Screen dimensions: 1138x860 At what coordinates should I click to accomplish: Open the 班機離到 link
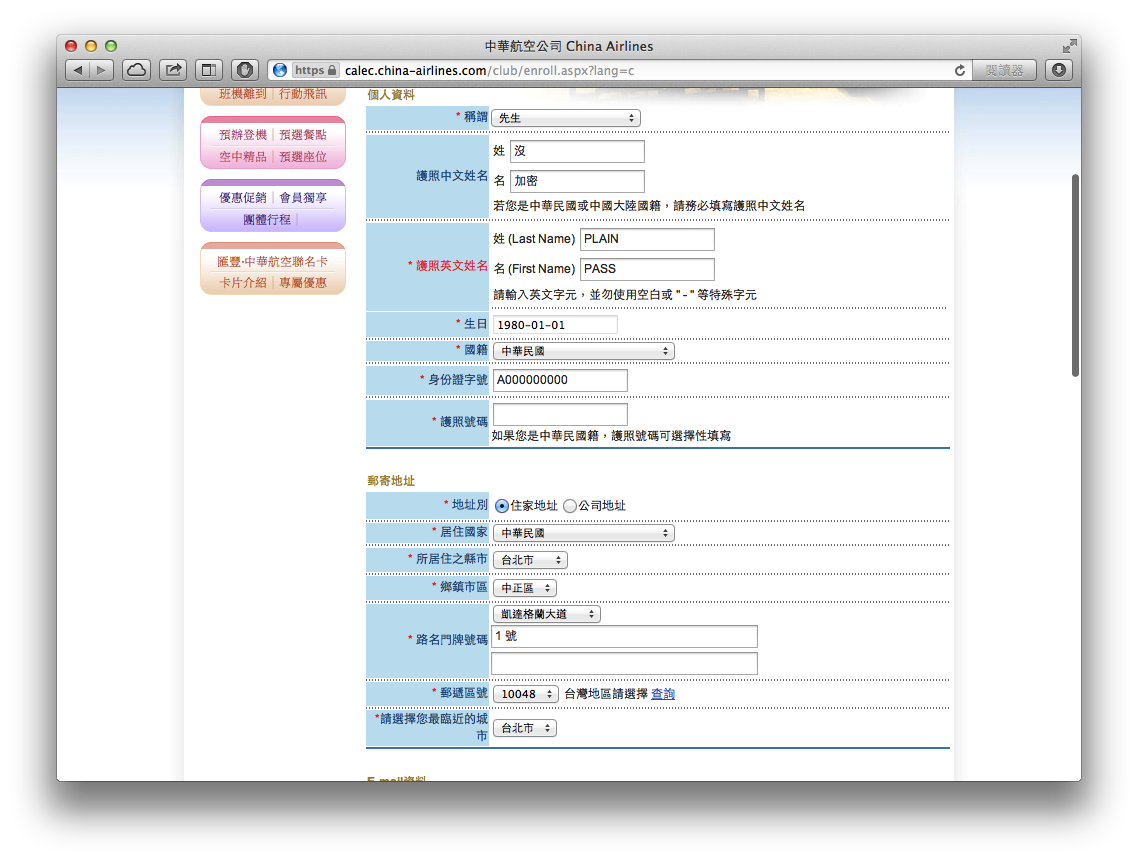tap(242, 94)
